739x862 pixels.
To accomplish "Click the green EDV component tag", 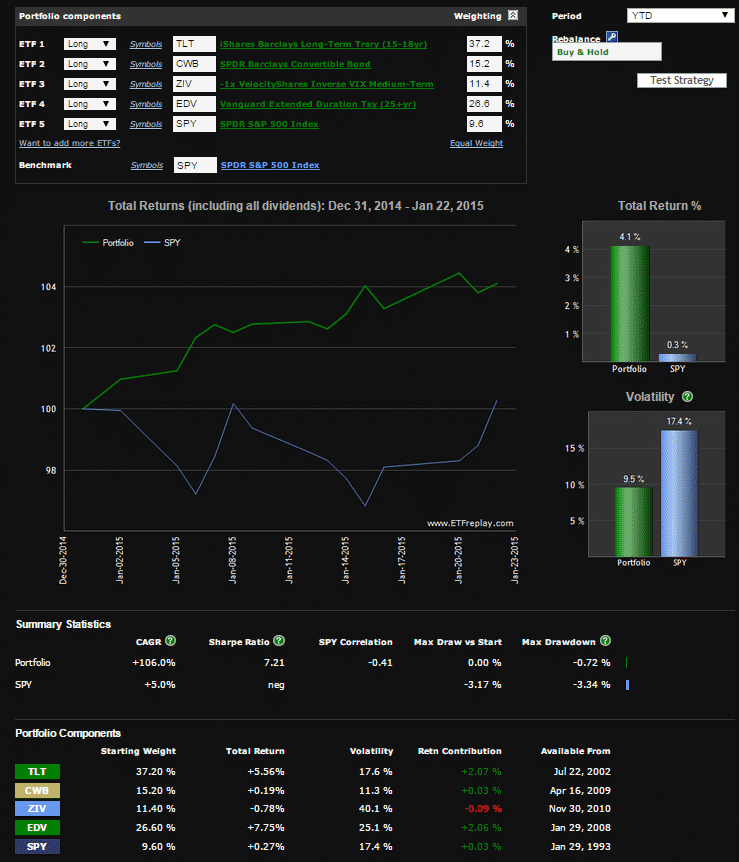I will [37, 827].
